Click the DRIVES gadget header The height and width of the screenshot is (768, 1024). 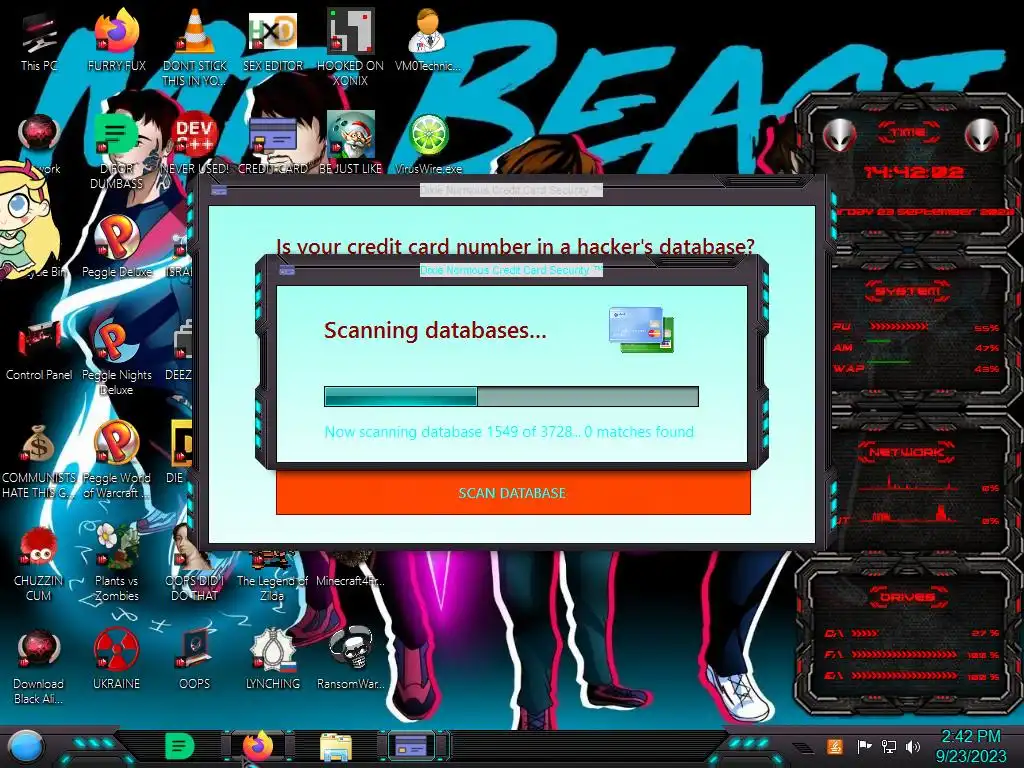pyautogui.click(x=908, y=597)
